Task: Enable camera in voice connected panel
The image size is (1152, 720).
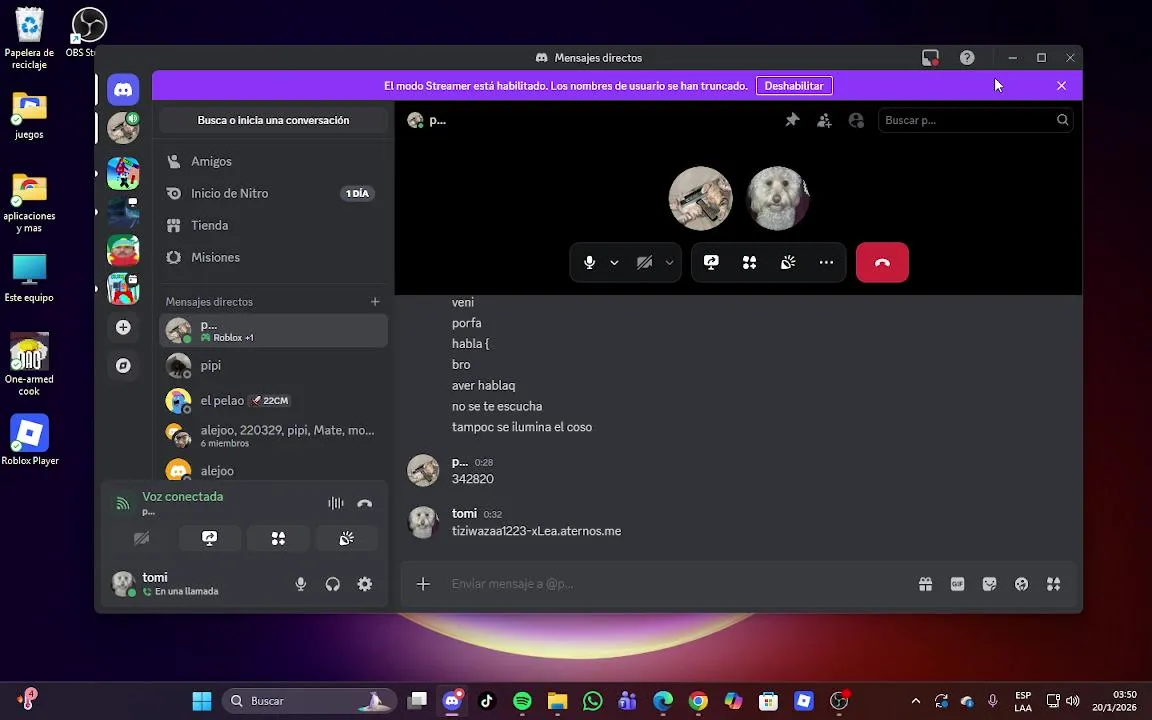Action: 141,539
